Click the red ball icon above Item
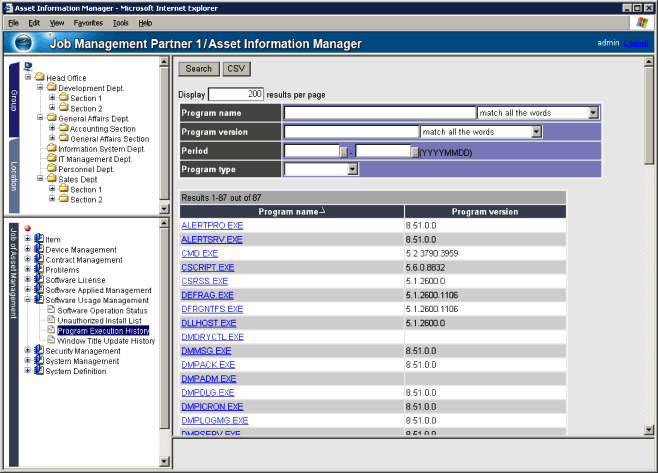Image resolution: width=658 pixels, height=473 pixels. coord(28,229)
